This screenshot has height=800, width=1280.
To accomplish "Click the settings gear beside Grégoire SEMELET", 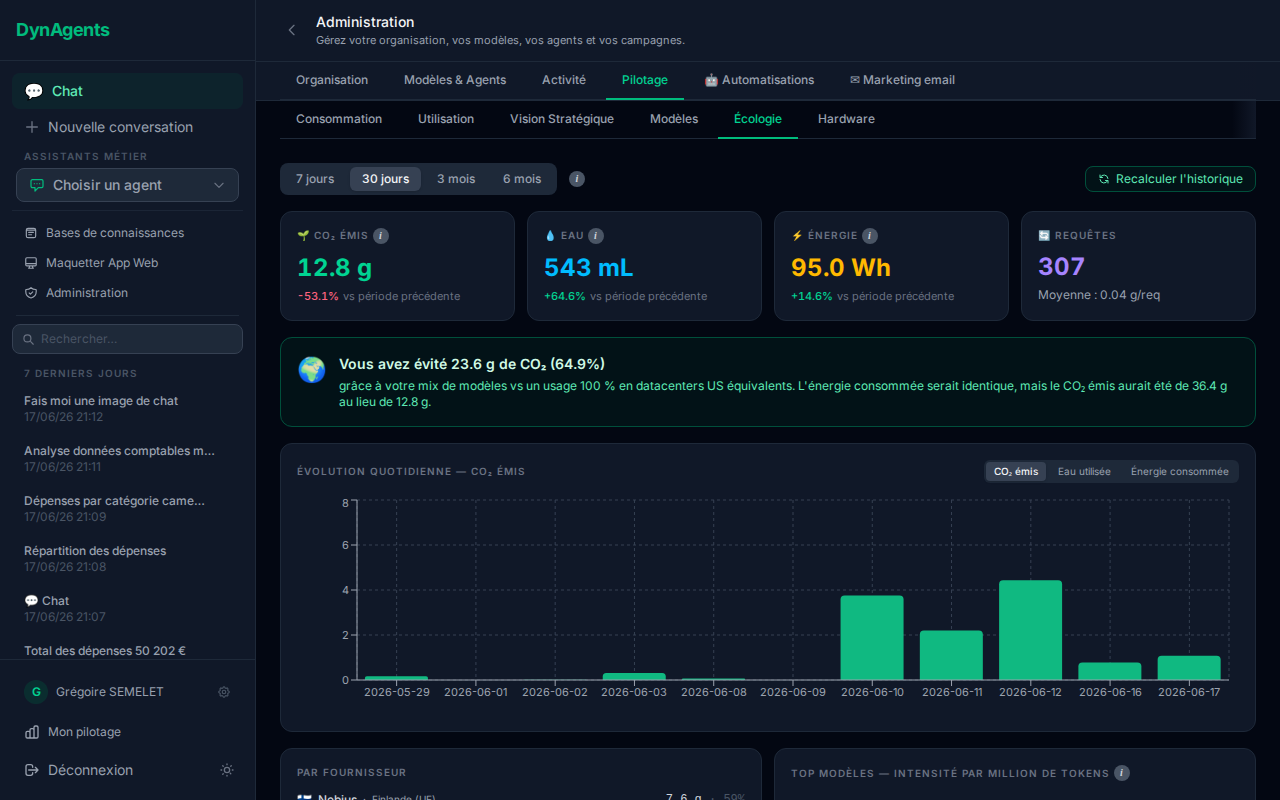I will (224, 692).
